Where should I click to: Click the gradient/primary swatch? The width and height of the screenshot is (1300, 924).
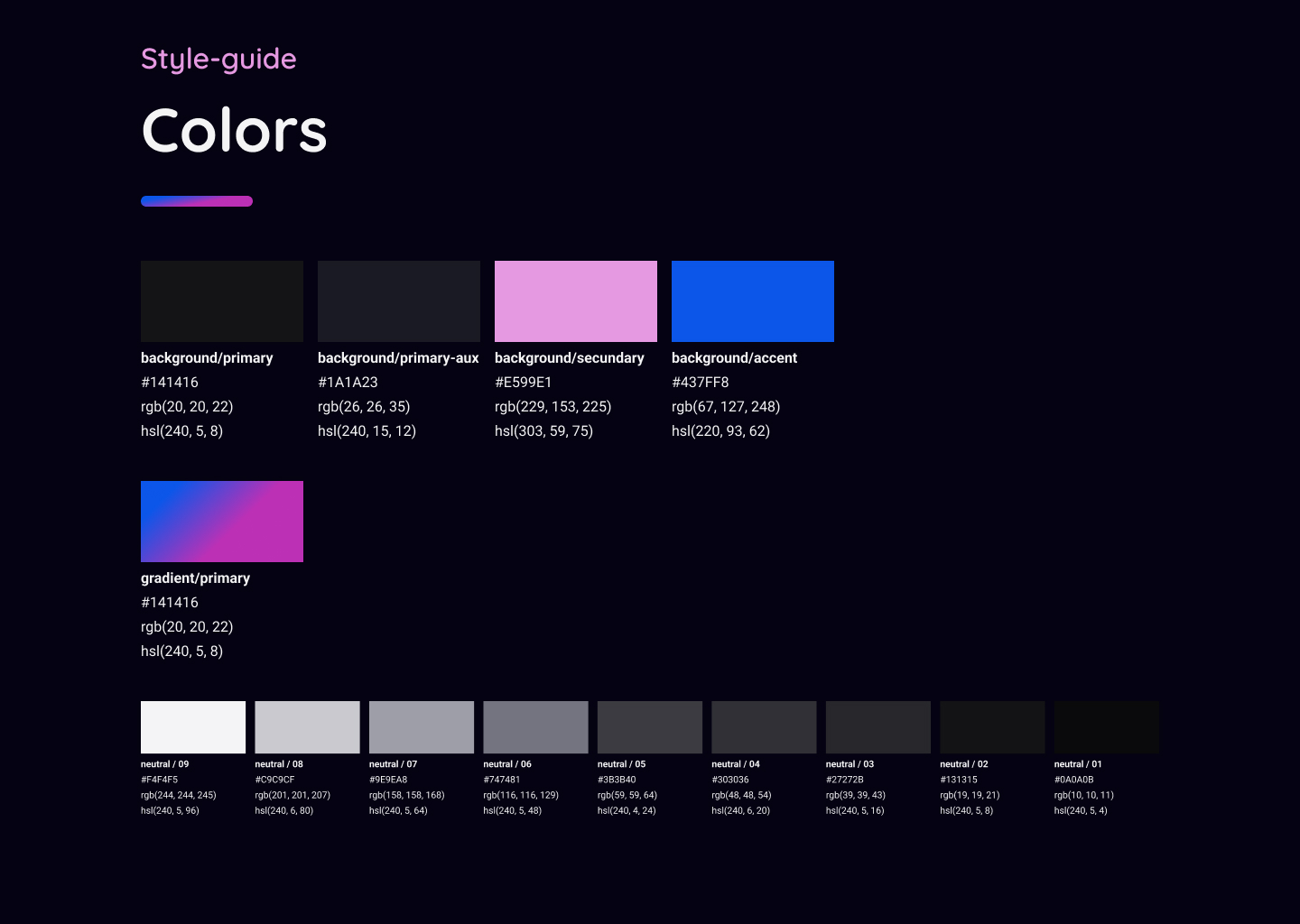click(222, 522)
